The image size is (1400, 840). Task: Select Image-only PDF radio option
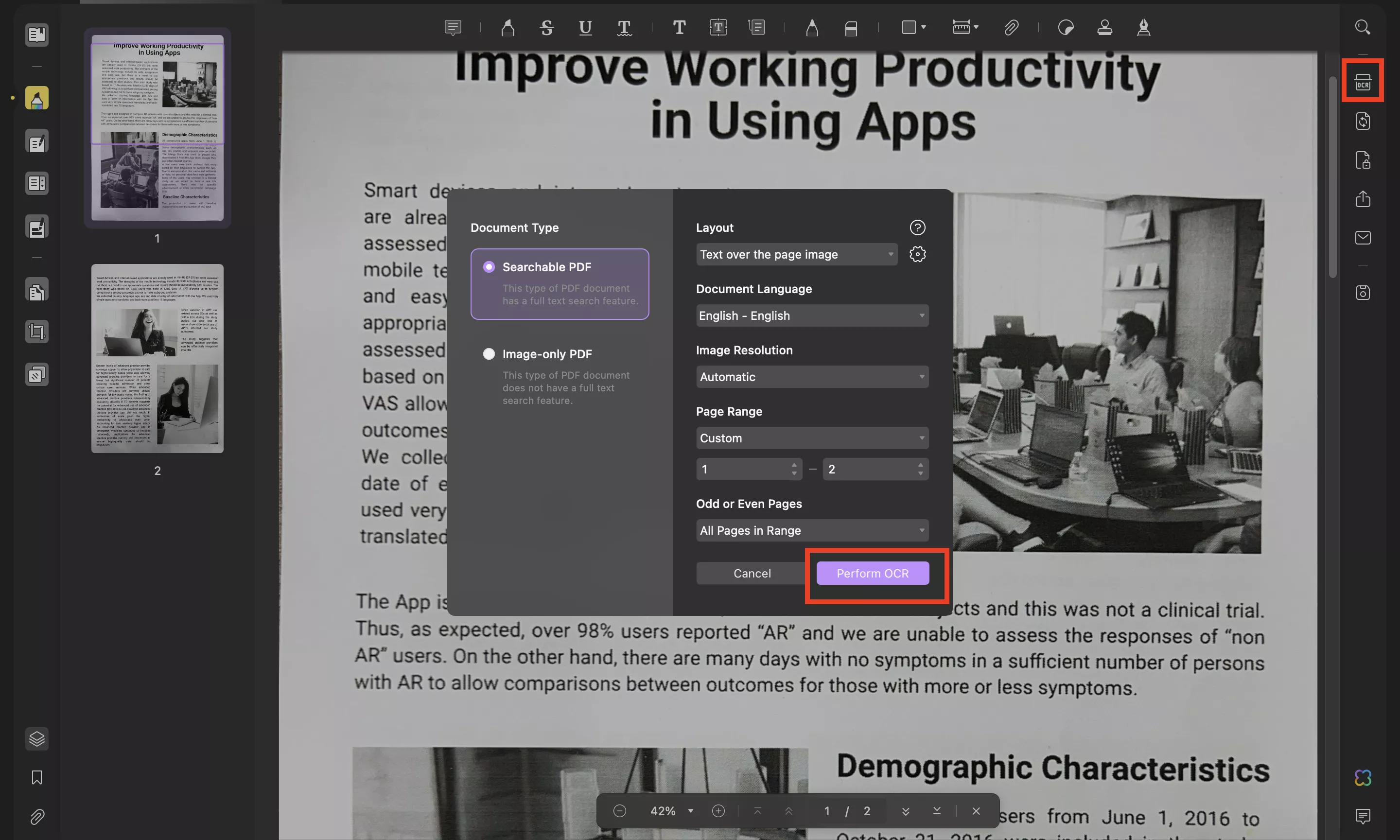pyautogui.click(x=489, y=354)
